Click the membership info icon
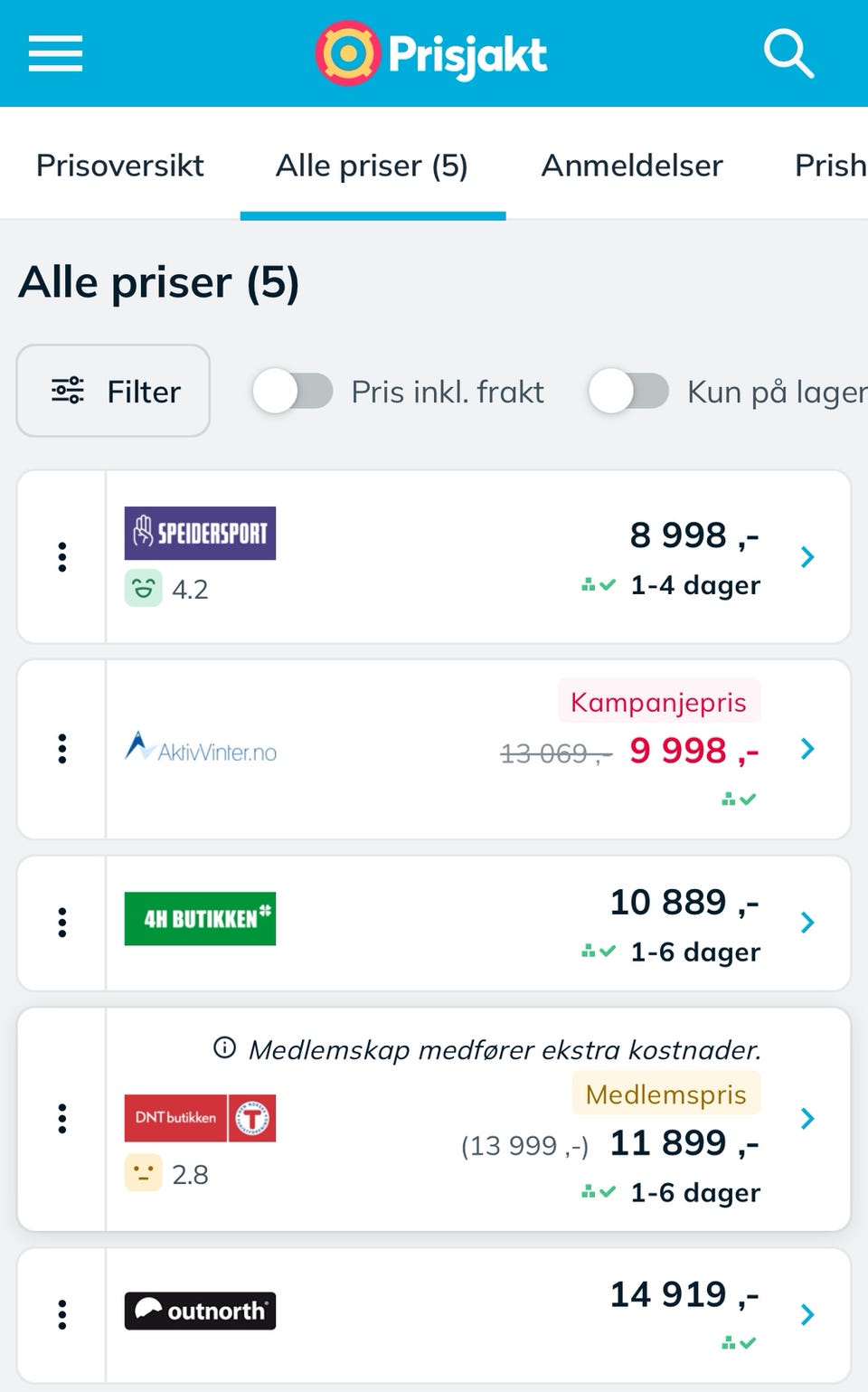868x1392 pixels. point(224,1048)
